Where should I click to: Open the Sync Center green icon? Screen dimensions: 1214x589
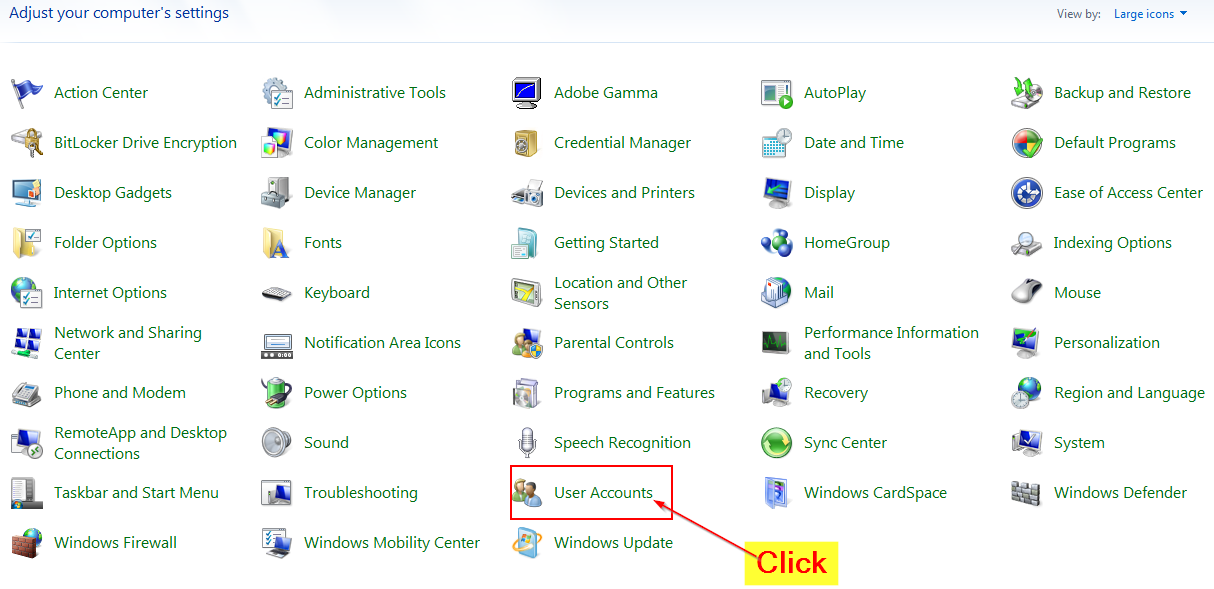coord(777,443)
